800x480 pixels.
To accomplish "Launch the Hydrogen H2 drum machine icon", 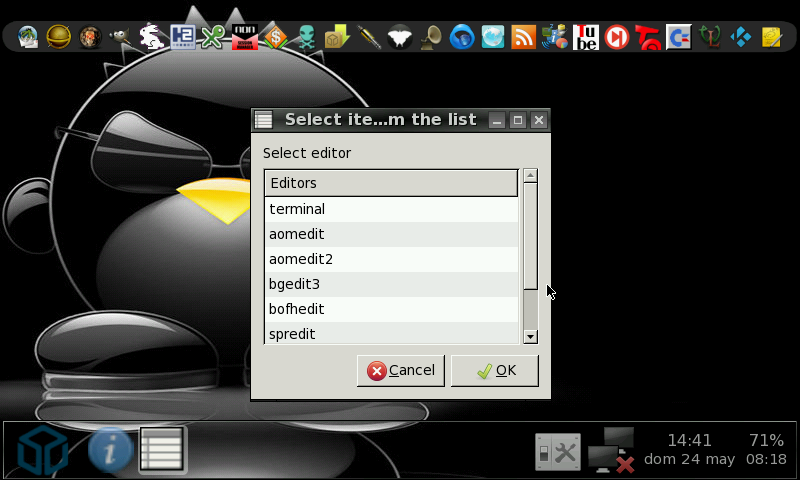I will [183, 37].
